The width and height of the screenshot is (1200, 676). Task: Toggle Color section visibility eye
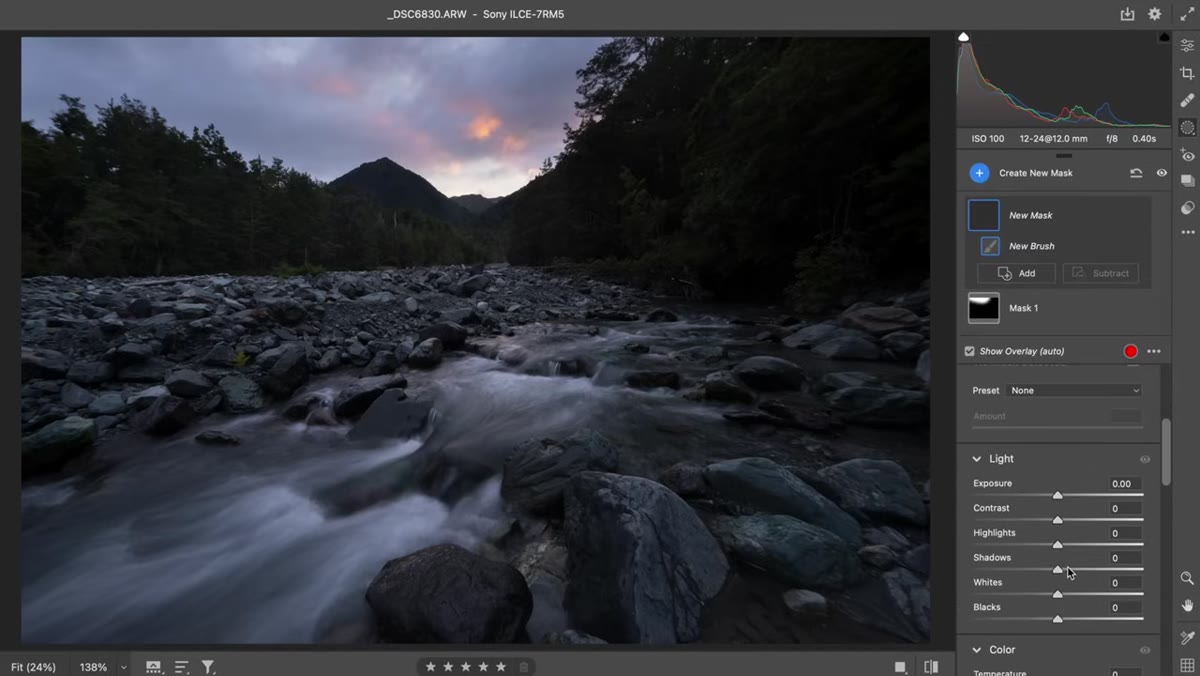(1145, 650)
